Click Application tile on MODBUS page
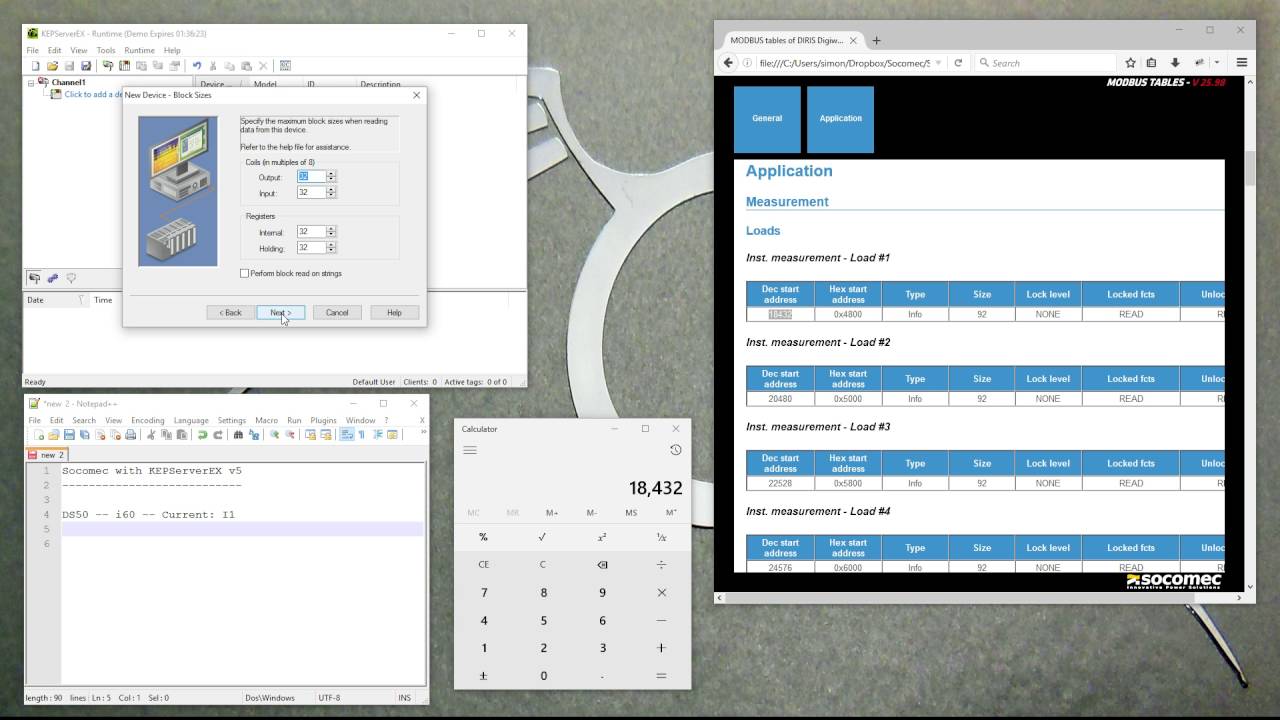The height and width of the screenshot is (720, 1280). pyautogui.click(x=840, y=119)
